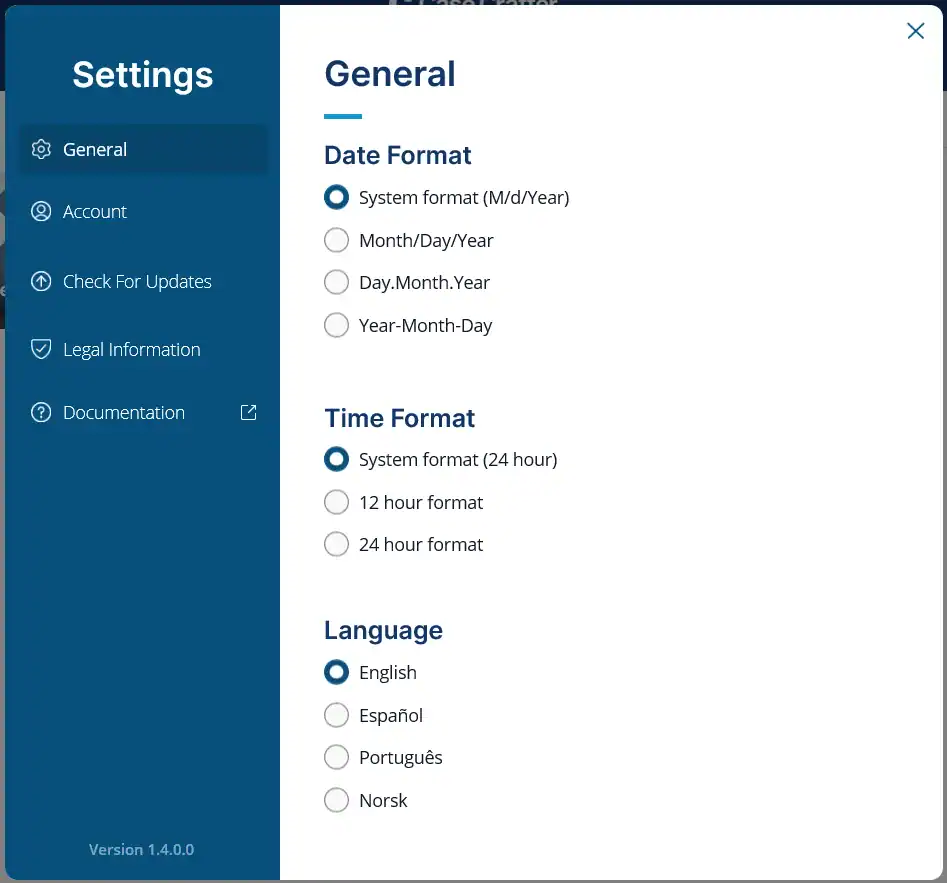Image resolution: width=947 pixels, height=883 pixels.
Task: Switch to 24 hour format option
Action: point(337,545)
